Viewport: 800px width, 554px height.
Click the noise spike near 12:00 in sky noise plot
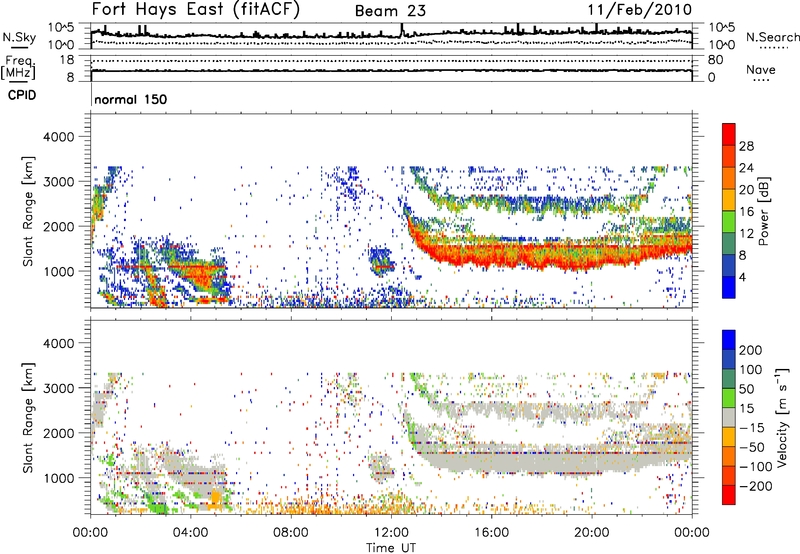coord(402,30)
